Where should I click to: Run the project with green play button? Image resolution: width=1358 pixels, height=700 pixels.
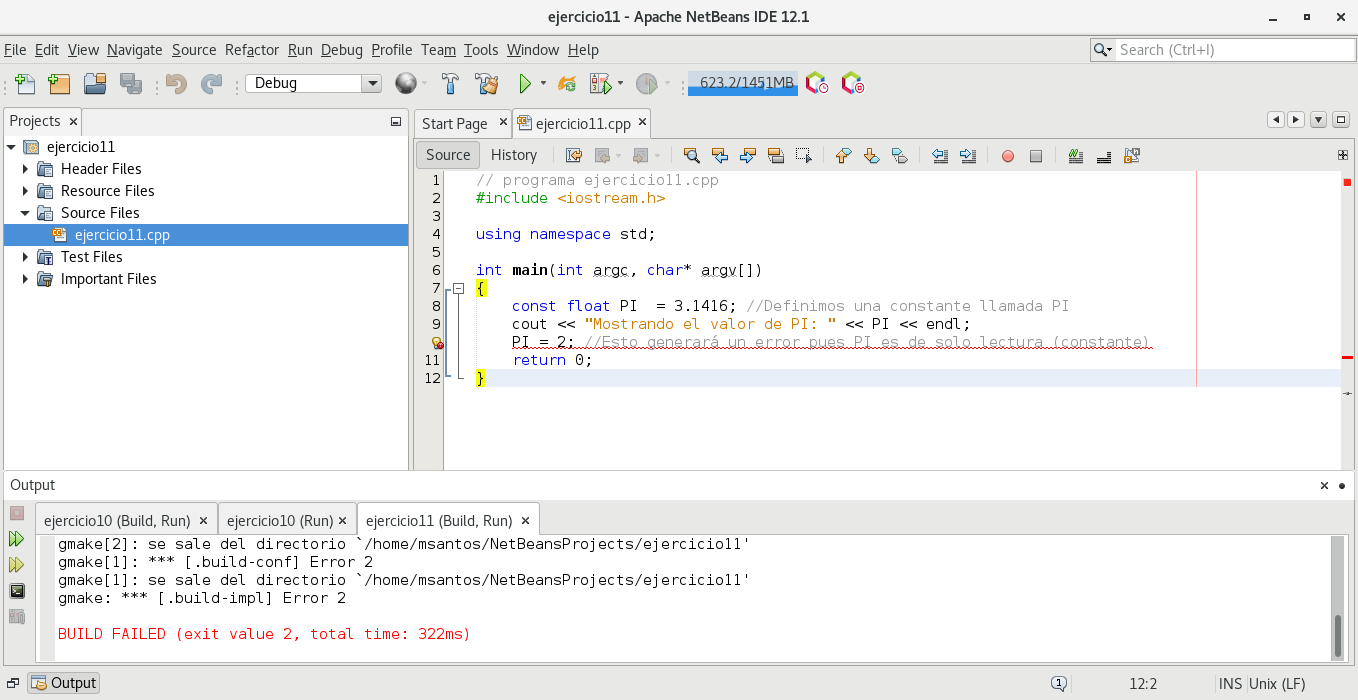click(x=524, y=84)
